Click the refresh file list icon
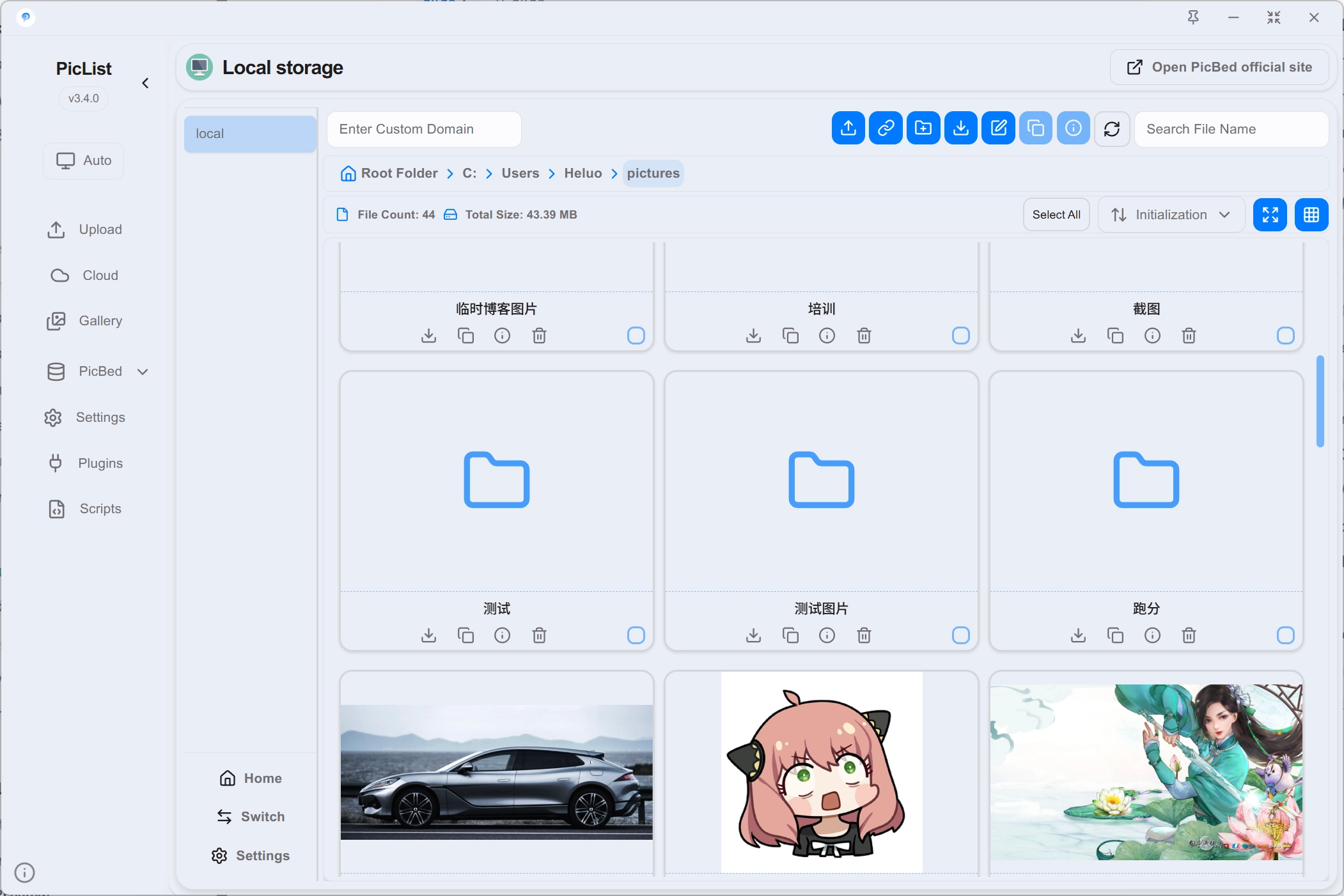This screenshot has width=1344, height=896. point(1112,128)
